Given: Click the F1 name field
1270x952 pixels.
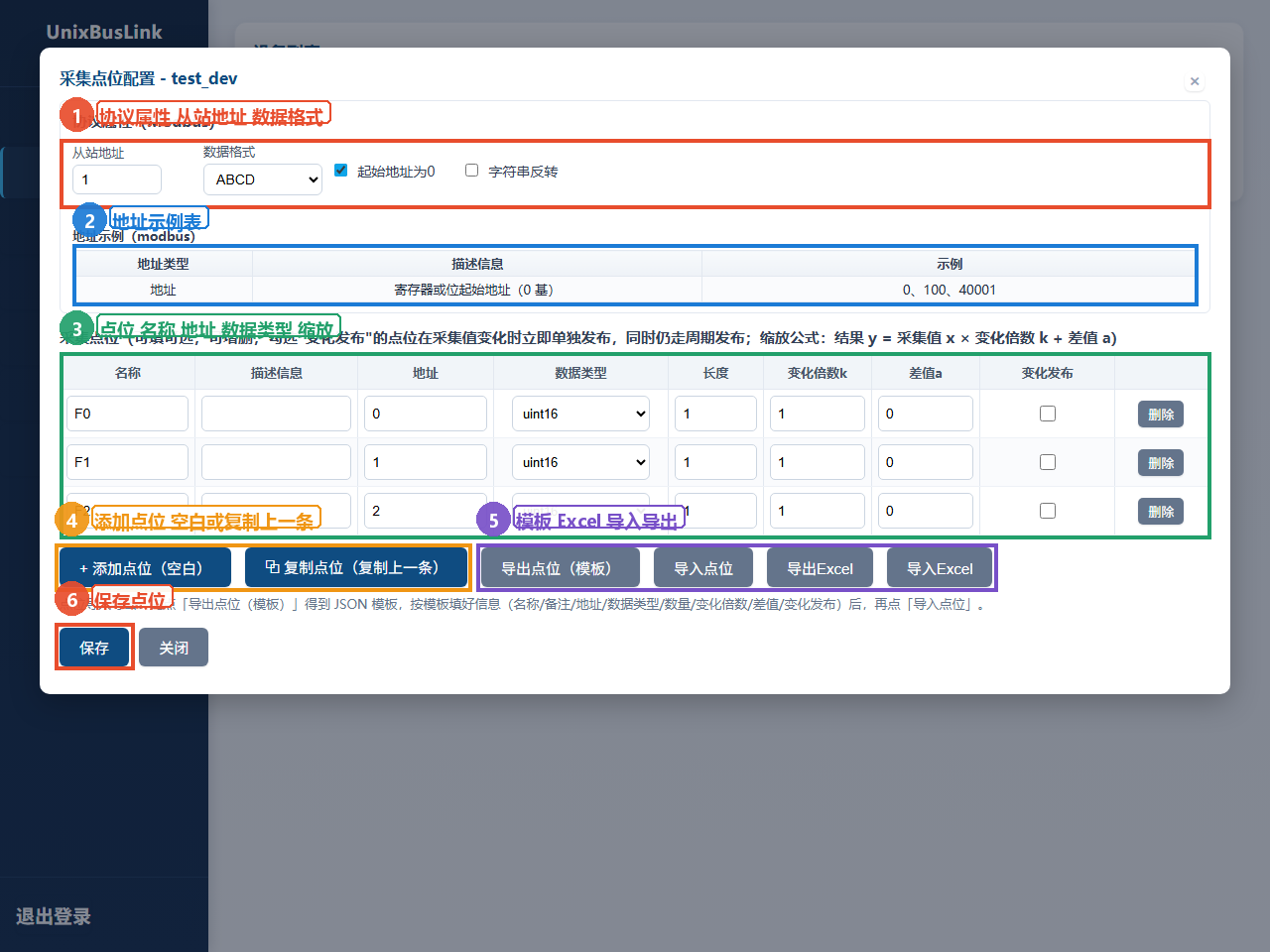Looking at the screenshot, I should [x=127, y=462].
